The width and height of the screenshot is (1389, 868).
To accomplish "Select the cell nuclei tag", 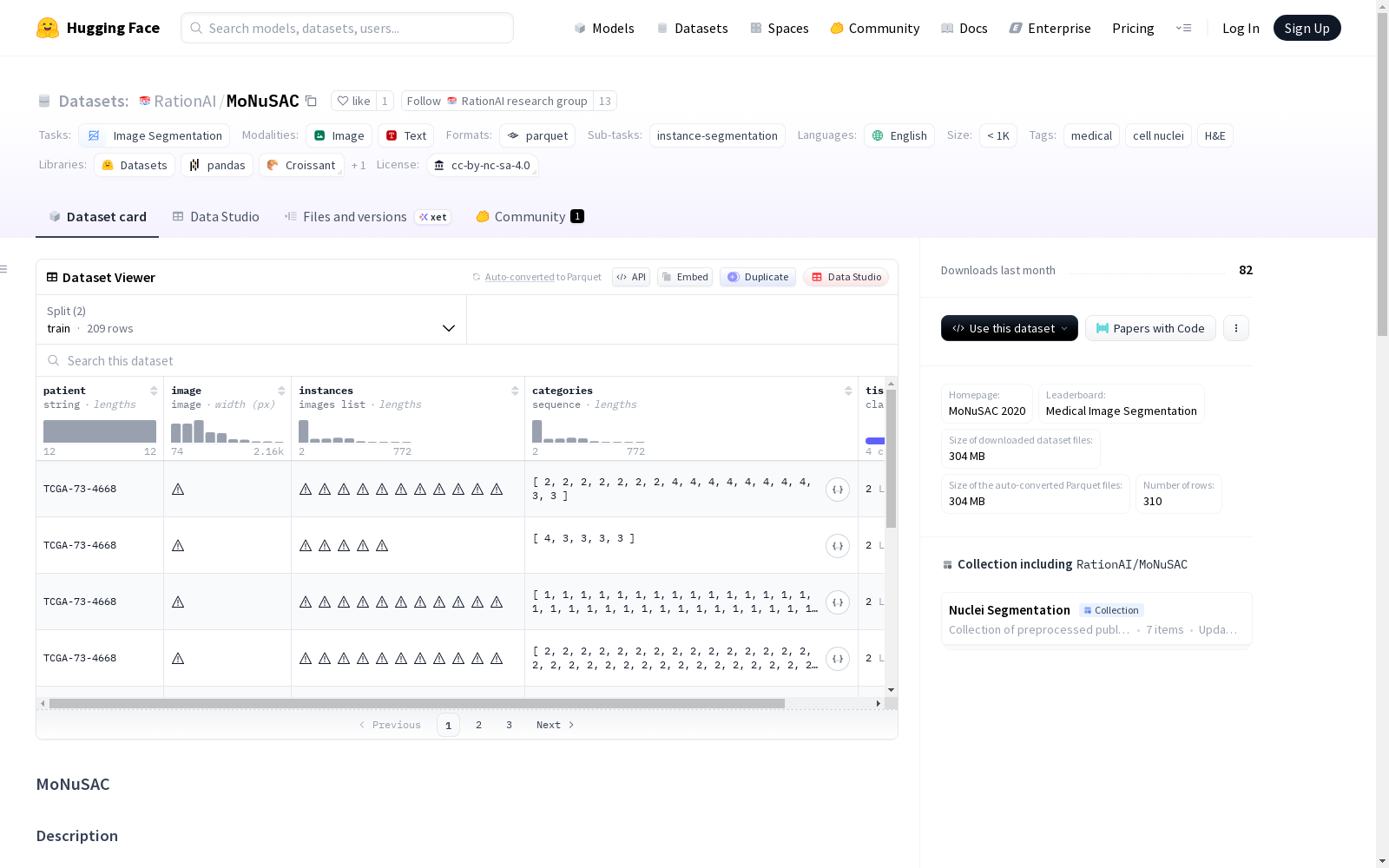I will coord(1158,135).
